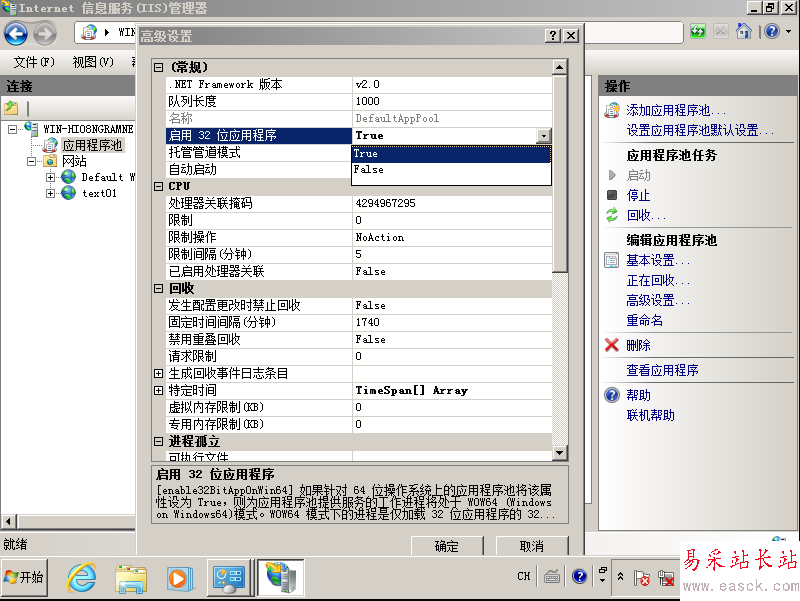Click the 停止 action link
The width and height of the screenshot is (800, 601).
pyautogui.click(x=638, y=195)
